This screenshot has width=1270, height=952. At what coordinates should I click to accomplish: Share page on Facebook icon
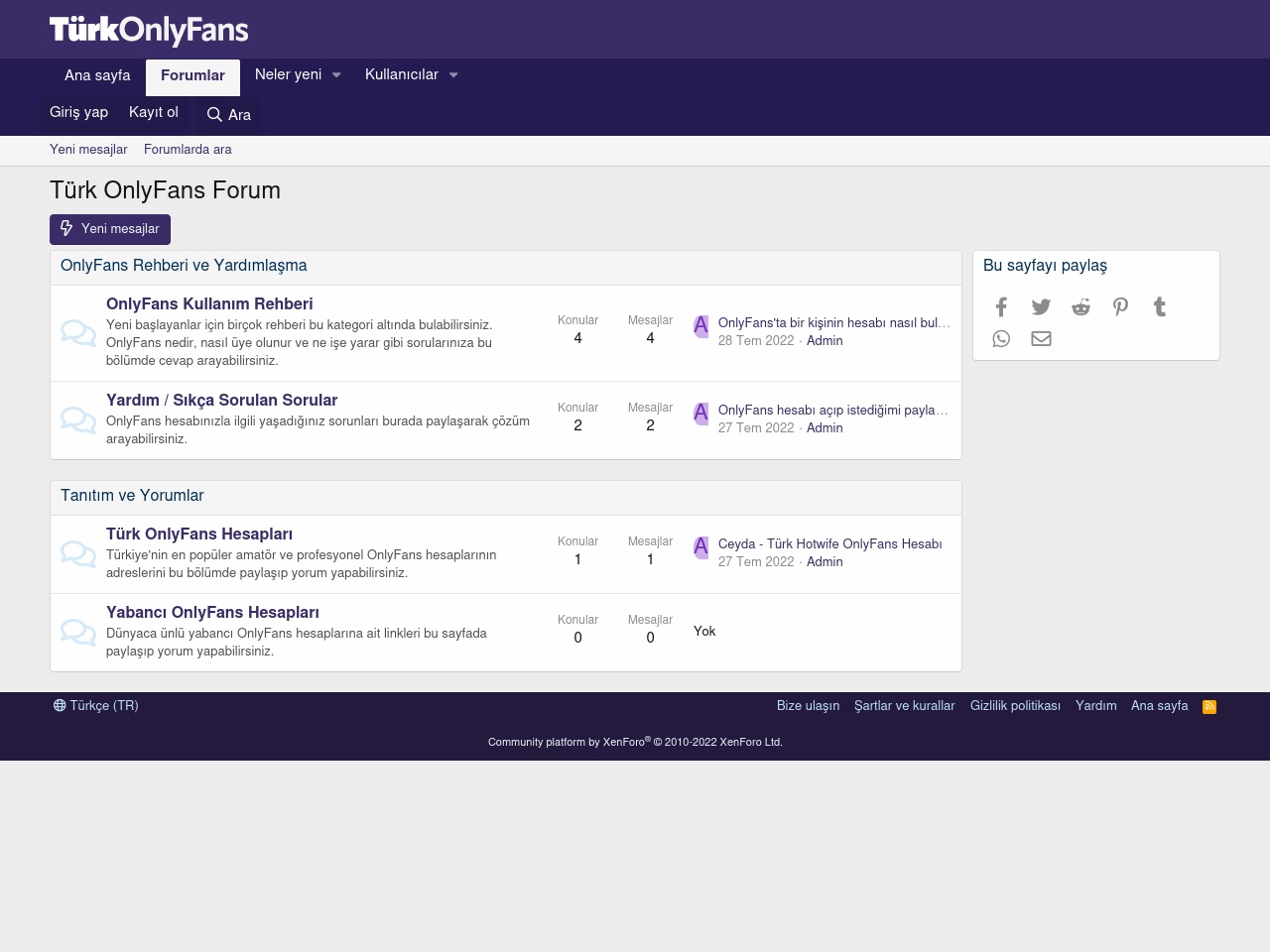[x=1001, y=307]
